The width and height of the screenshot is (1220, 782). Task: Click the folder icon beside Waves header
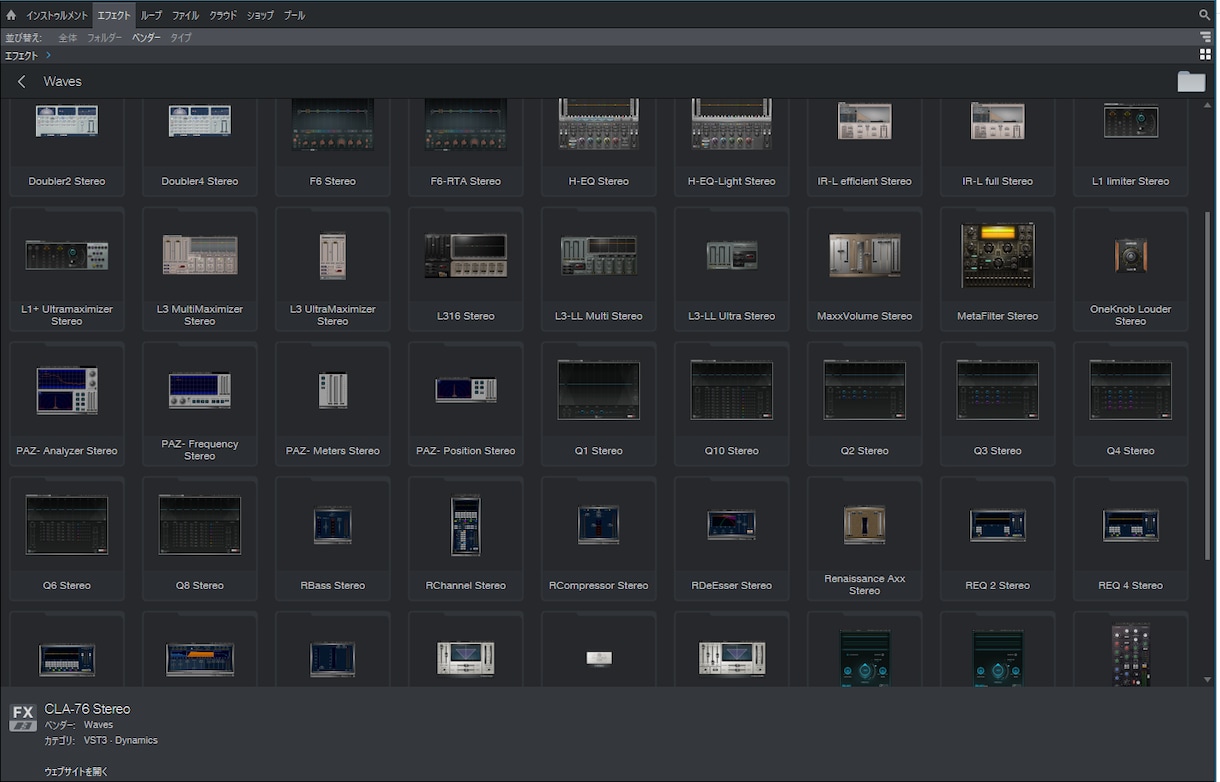[x=1191, y=82]
